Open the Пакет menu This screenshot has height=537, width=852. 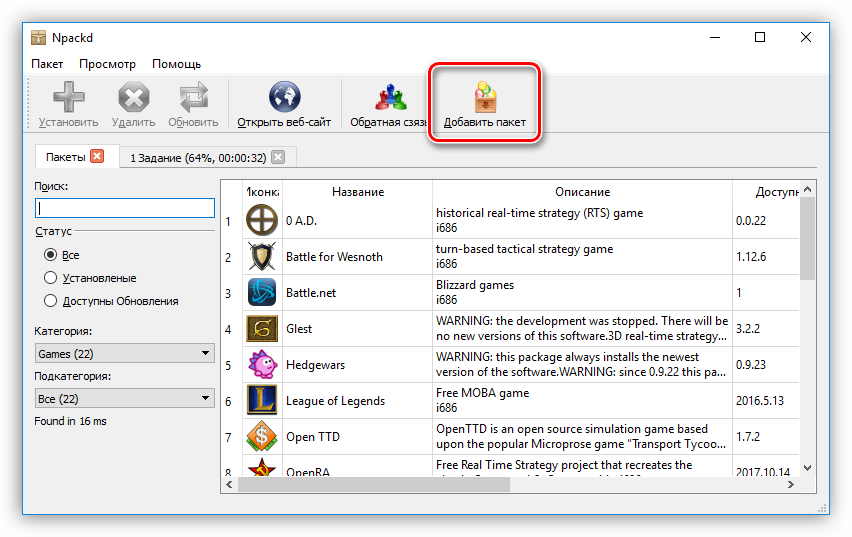click(47, 64)
